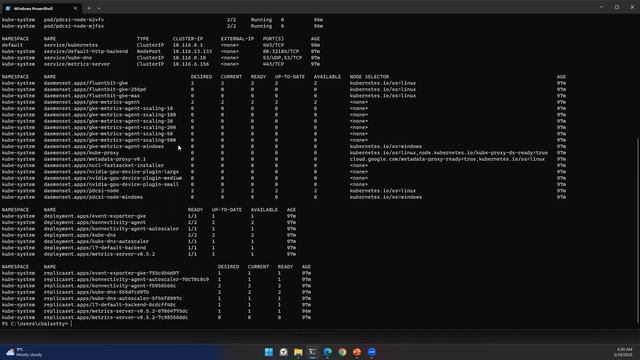Open the new-tab profile dropdown arrow
This screenshot has width=640, height=360.
tap(99, 8)
